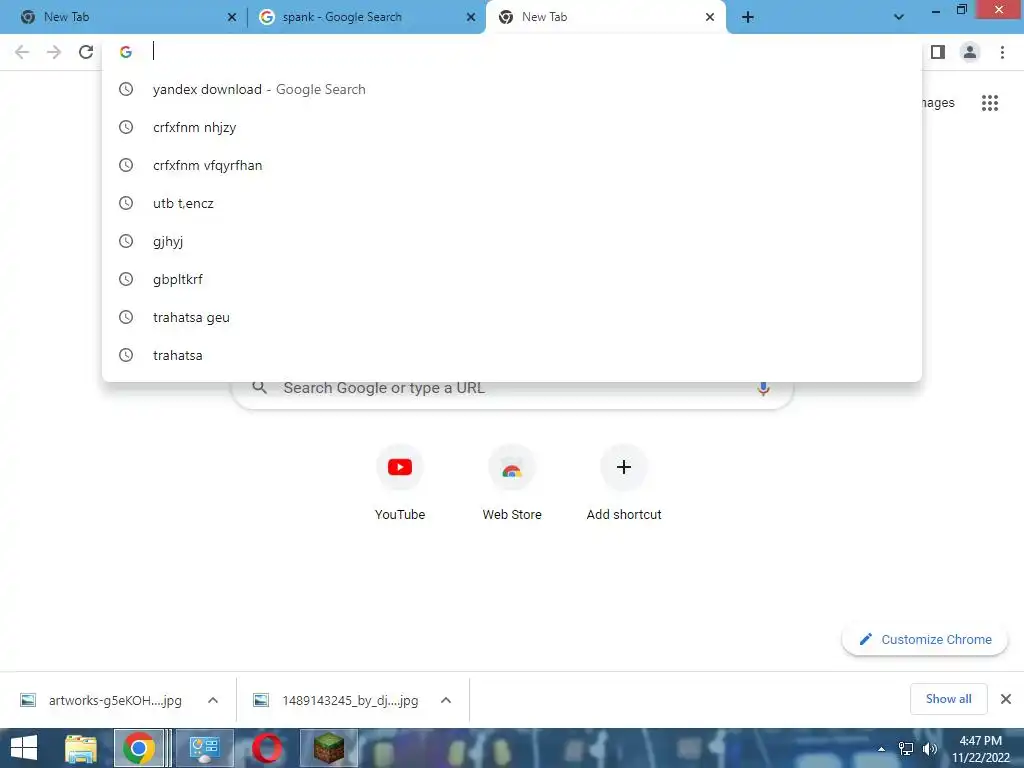Expand options for artworks-g5eKOH download
This screenshot has width=1024, height=768.
coord(213,700)
